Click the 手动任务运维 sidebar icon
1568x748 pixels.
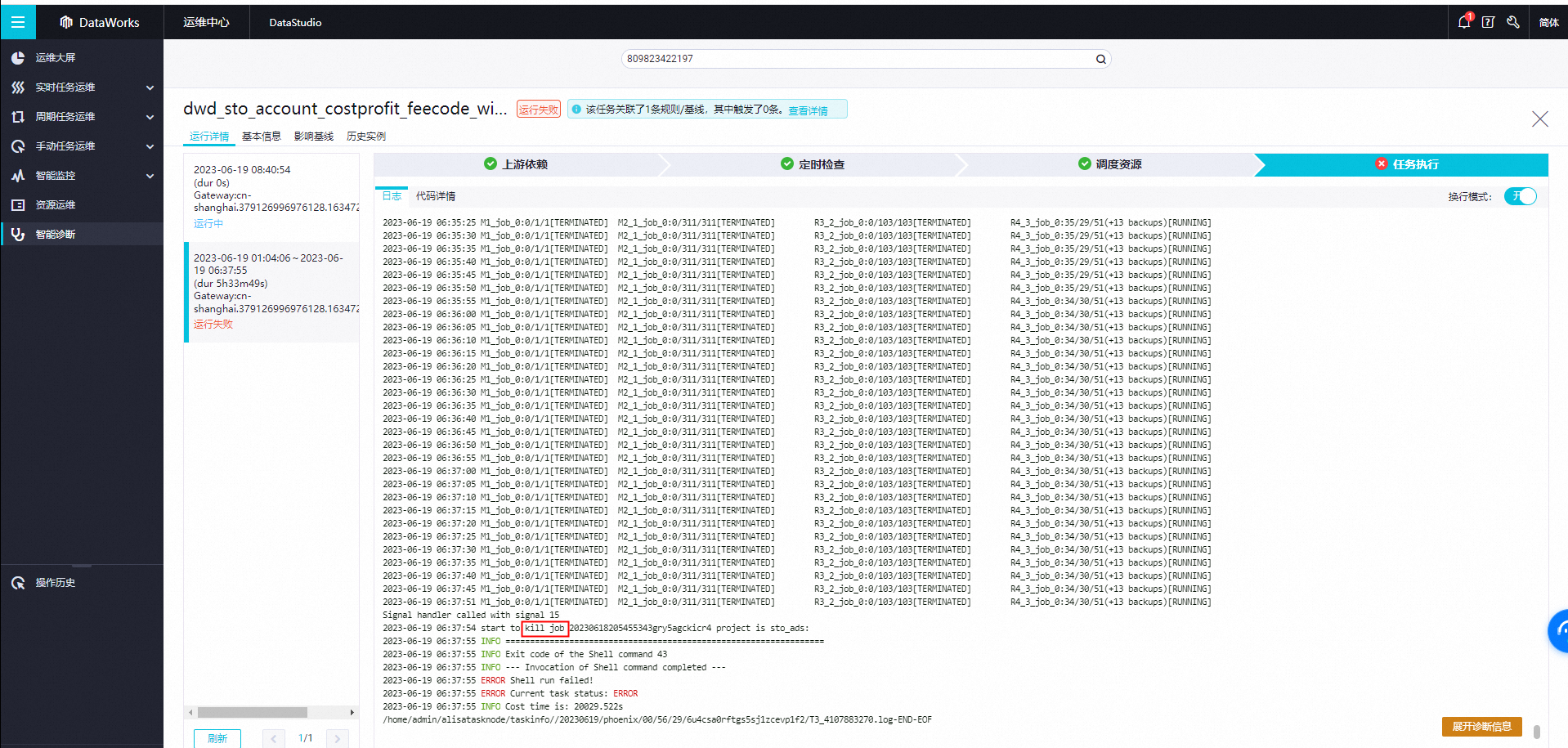18,146
